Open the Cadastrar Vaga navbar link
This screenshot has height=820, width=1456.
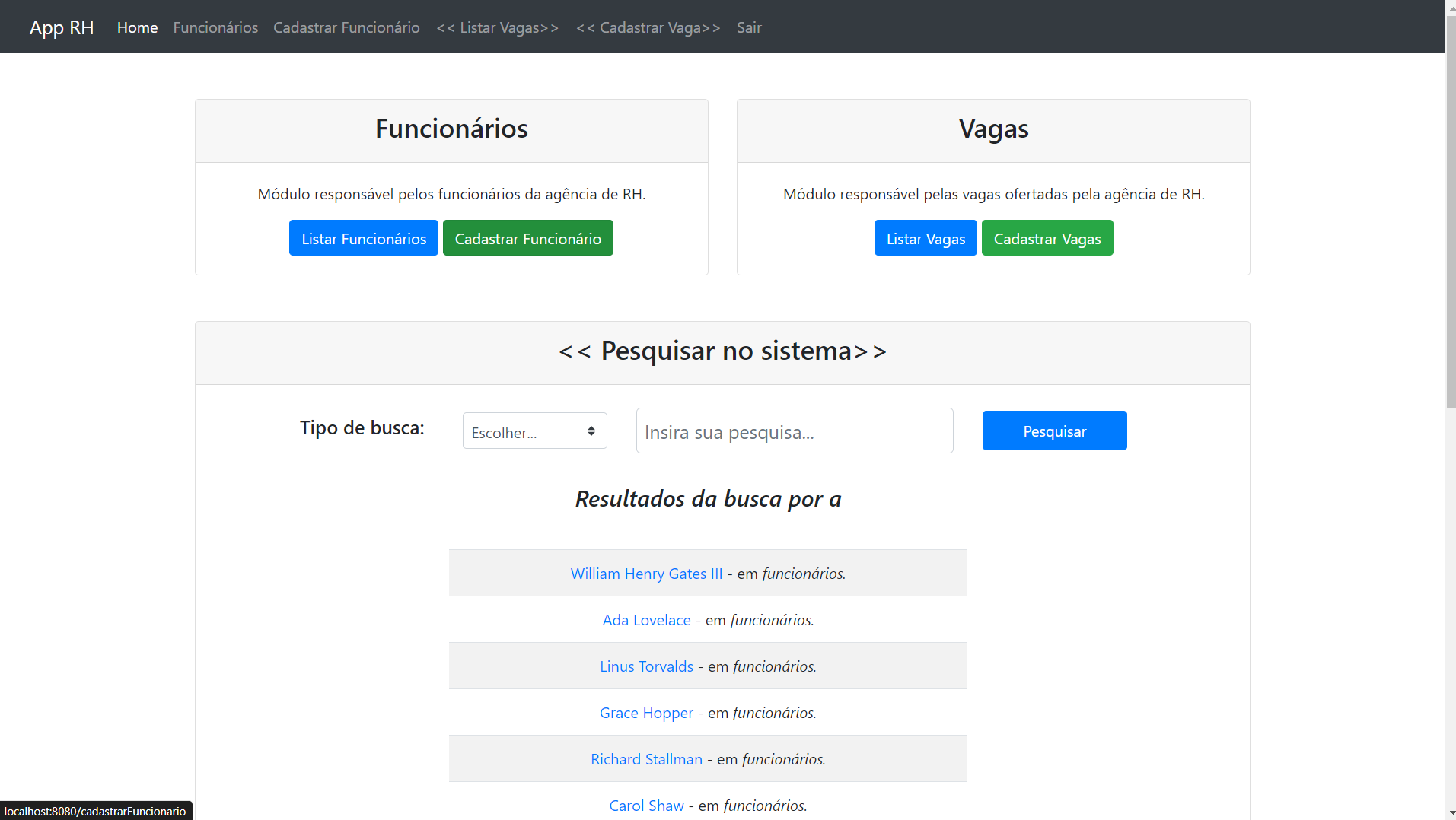(648, 27)
